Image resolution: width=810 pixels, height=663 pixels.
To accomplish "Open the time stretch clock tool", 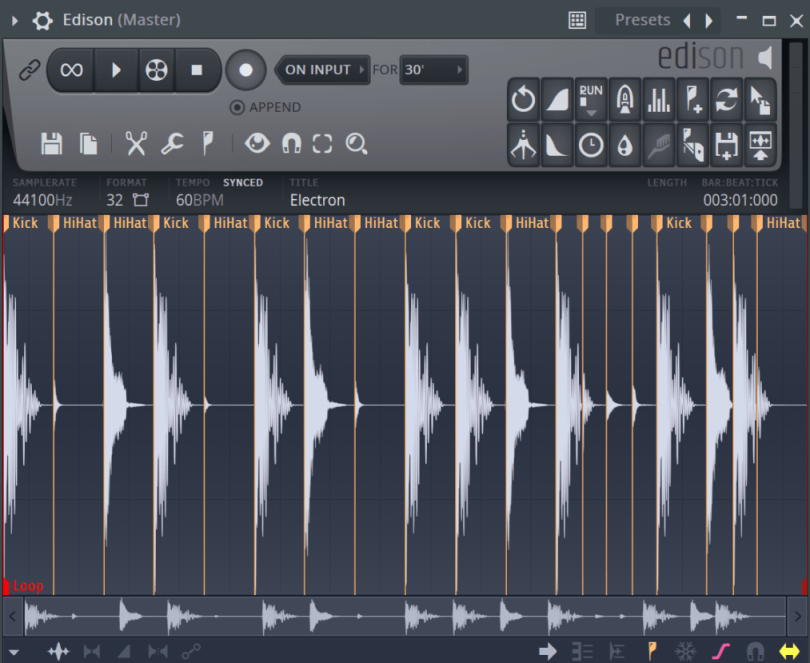I will click(x=591, y=145).
